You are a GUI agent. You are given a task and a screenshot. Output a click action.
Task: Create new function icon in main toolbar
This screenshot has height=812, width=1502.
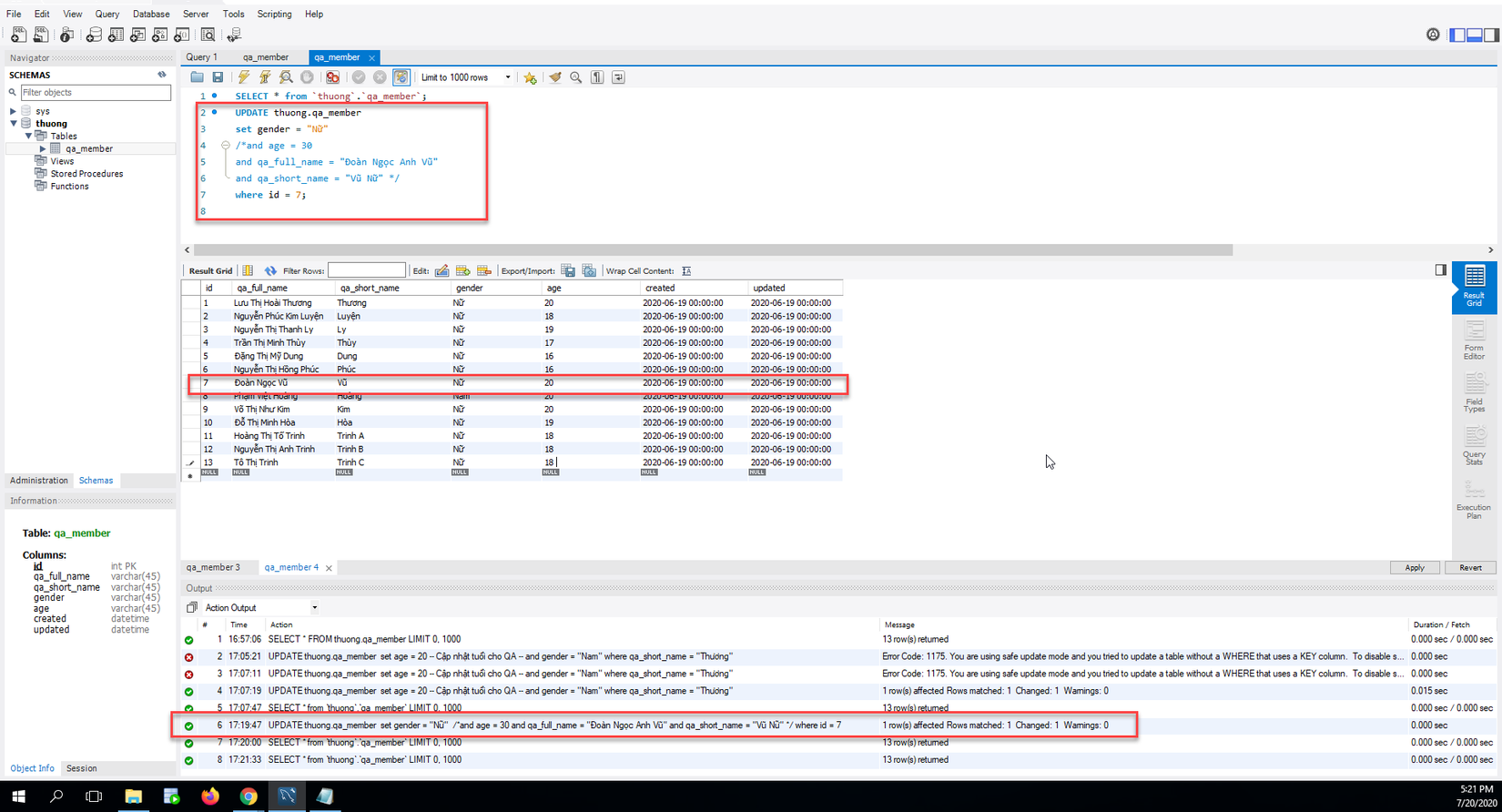181,35
